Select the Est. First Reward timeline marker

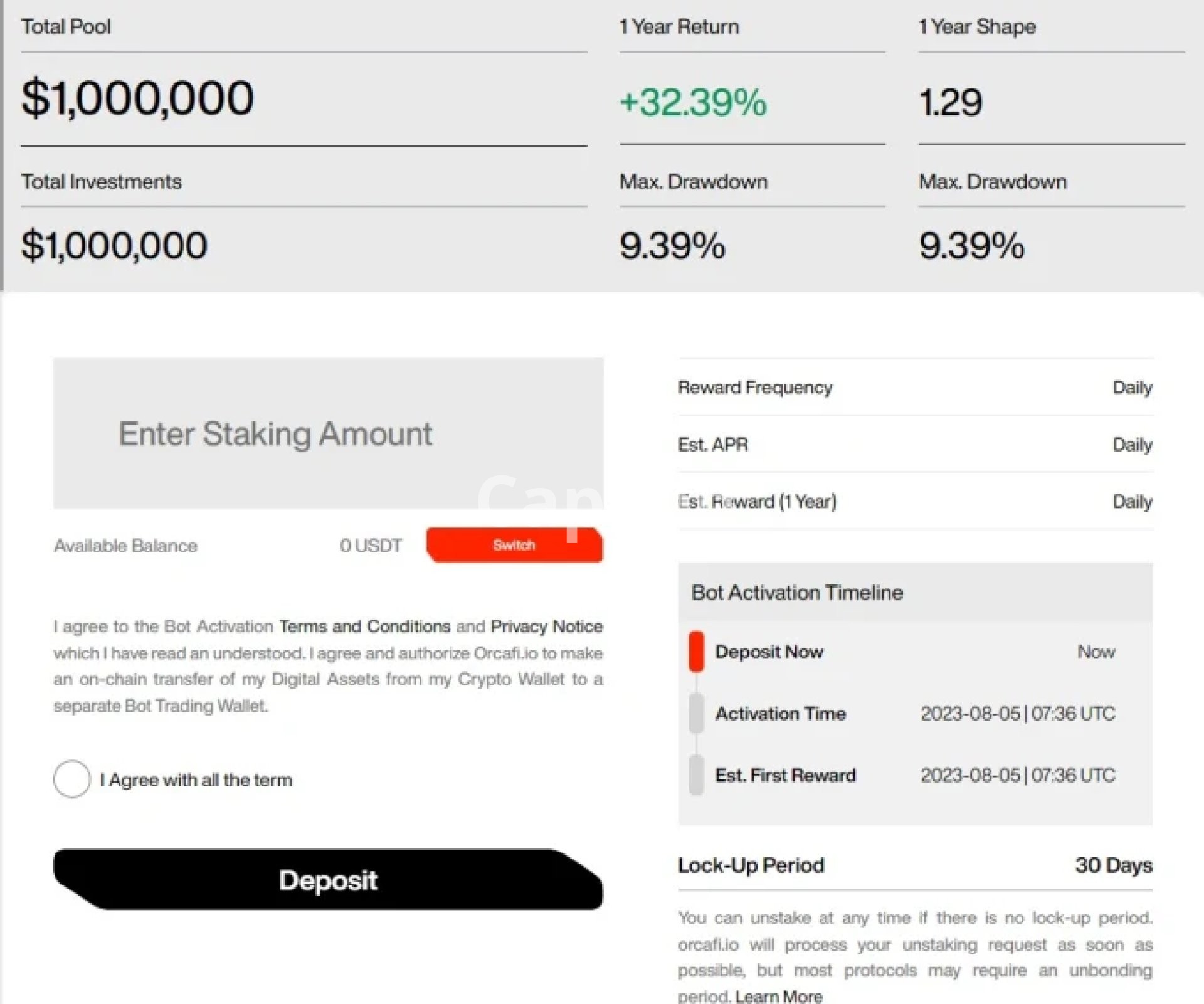[x=696, y=775]
